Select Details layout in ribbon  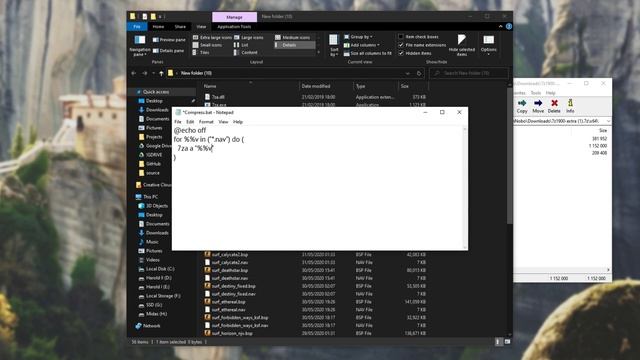pyautogui.click(x=295, y=45)
